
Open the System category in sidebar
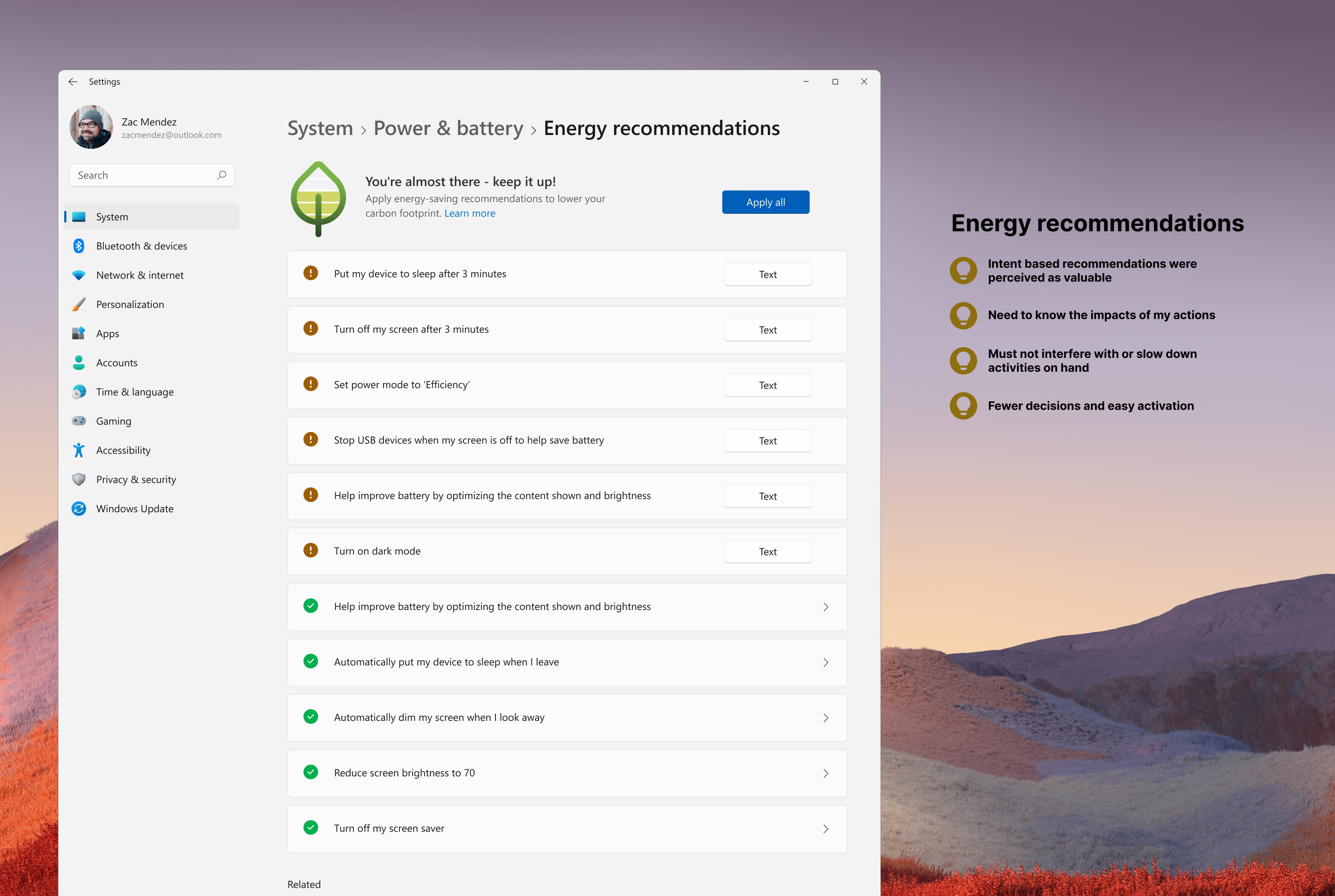point(152,217)
